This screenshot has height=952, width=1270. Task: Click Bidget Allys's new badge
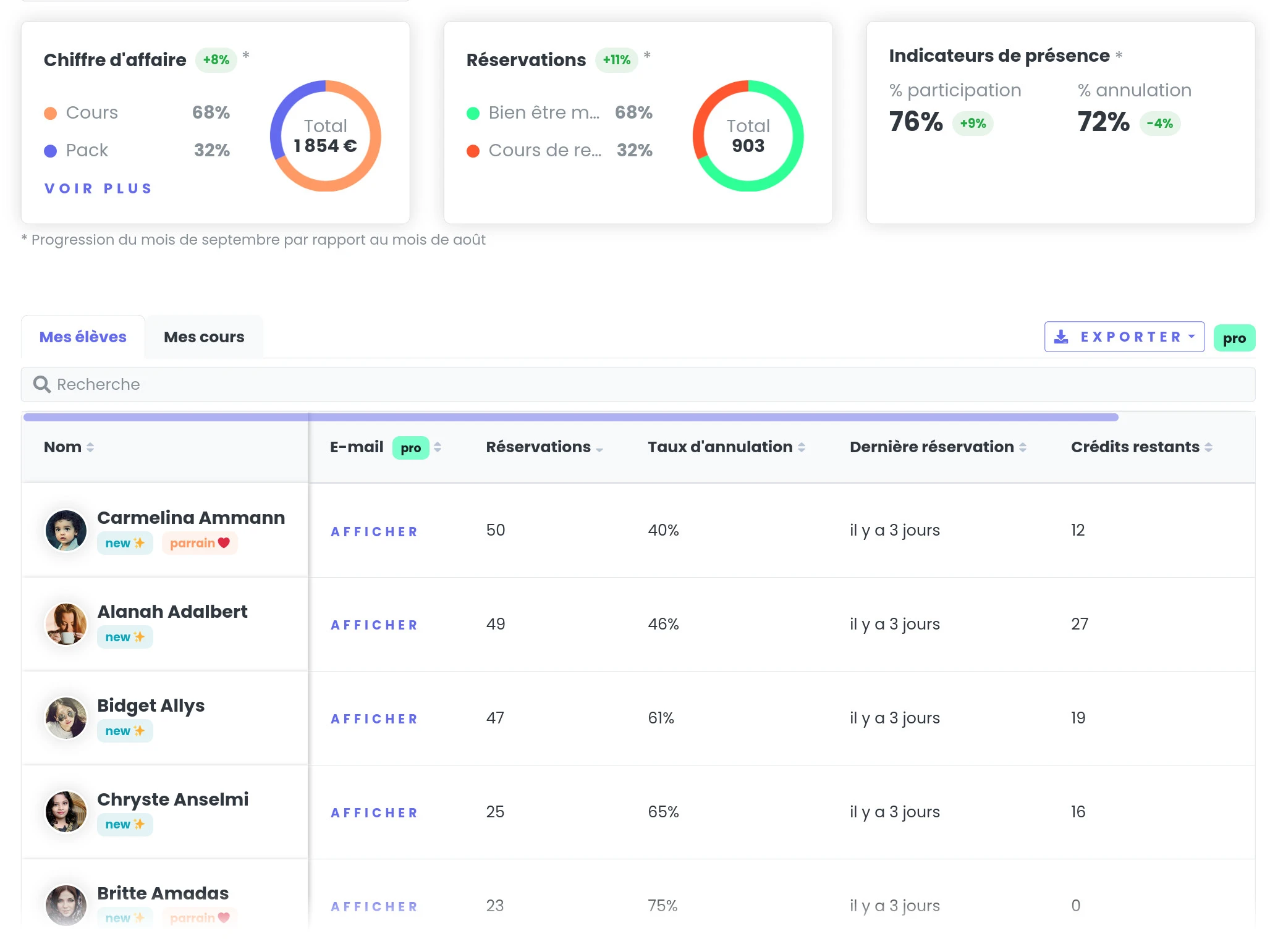tap(125, 731)
